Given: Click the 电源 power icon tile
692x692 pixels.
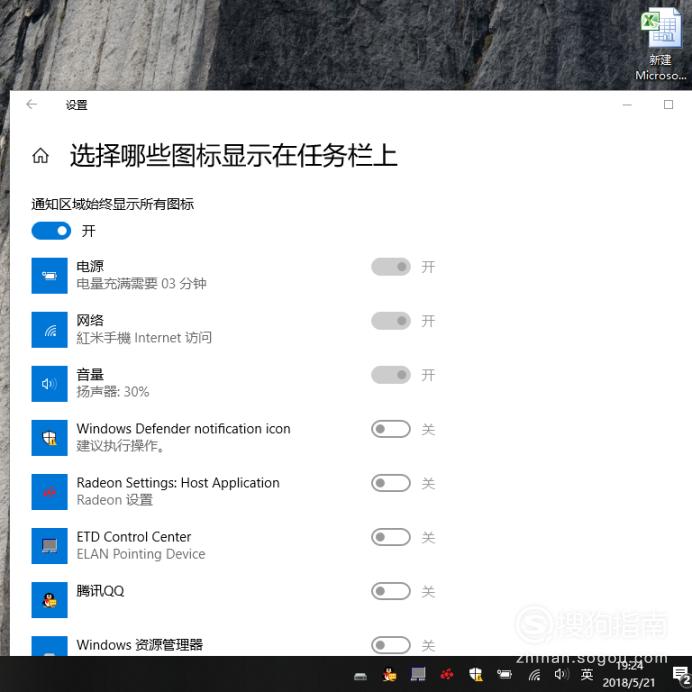Looking at the screenshot, I should 49,276.
